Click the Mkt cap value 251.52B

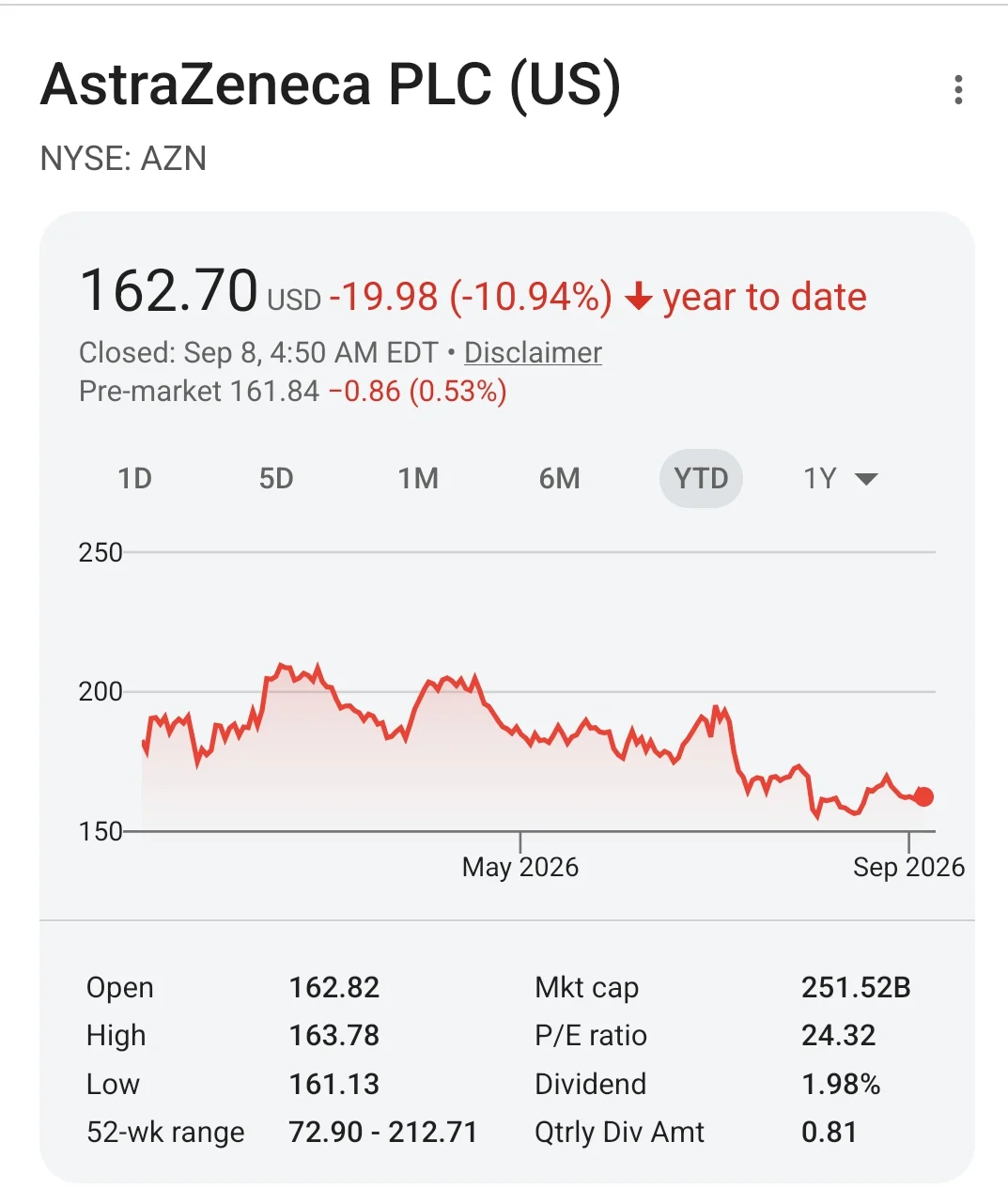856,987
